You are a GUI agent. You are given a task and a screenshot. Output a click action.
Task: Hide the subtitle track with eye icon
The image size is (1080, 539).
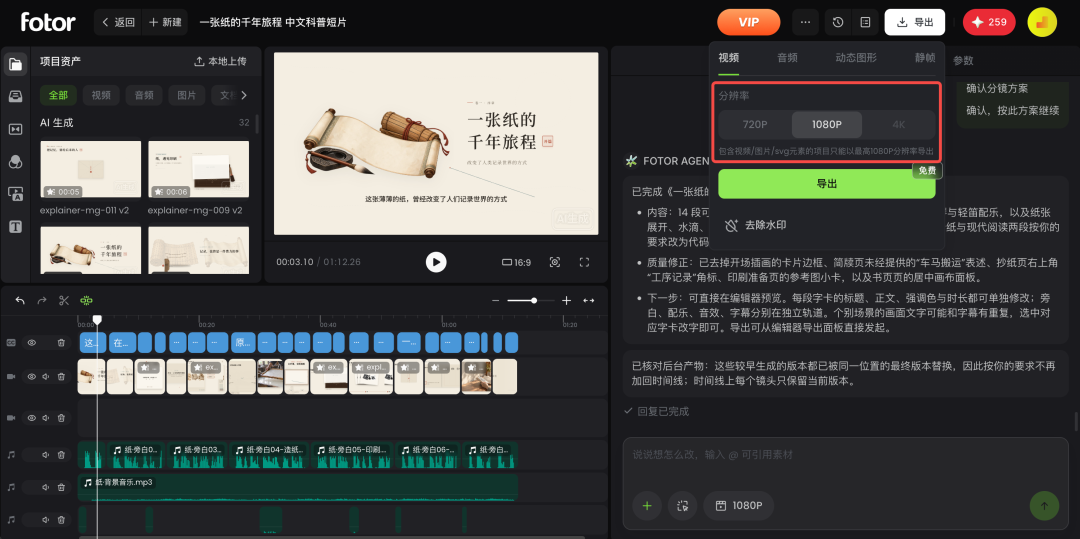[x=32, y=342]
